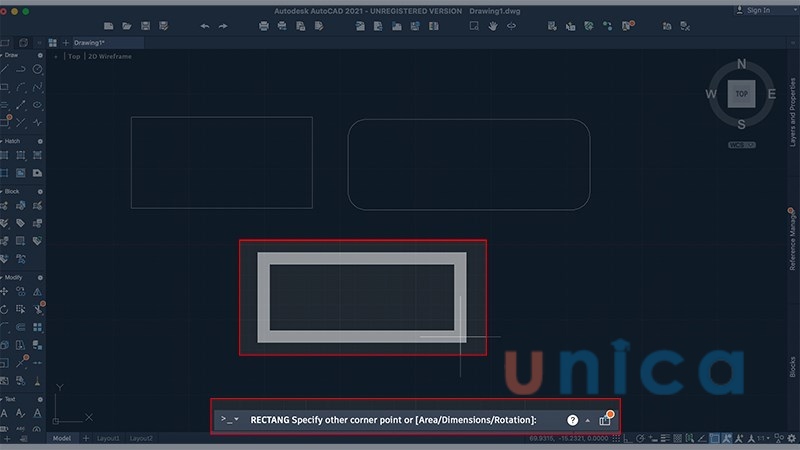The height and width of the screenshot is (450, 800).
Task: Collapse the Draw panel section
Action: (x=2, y=55)
